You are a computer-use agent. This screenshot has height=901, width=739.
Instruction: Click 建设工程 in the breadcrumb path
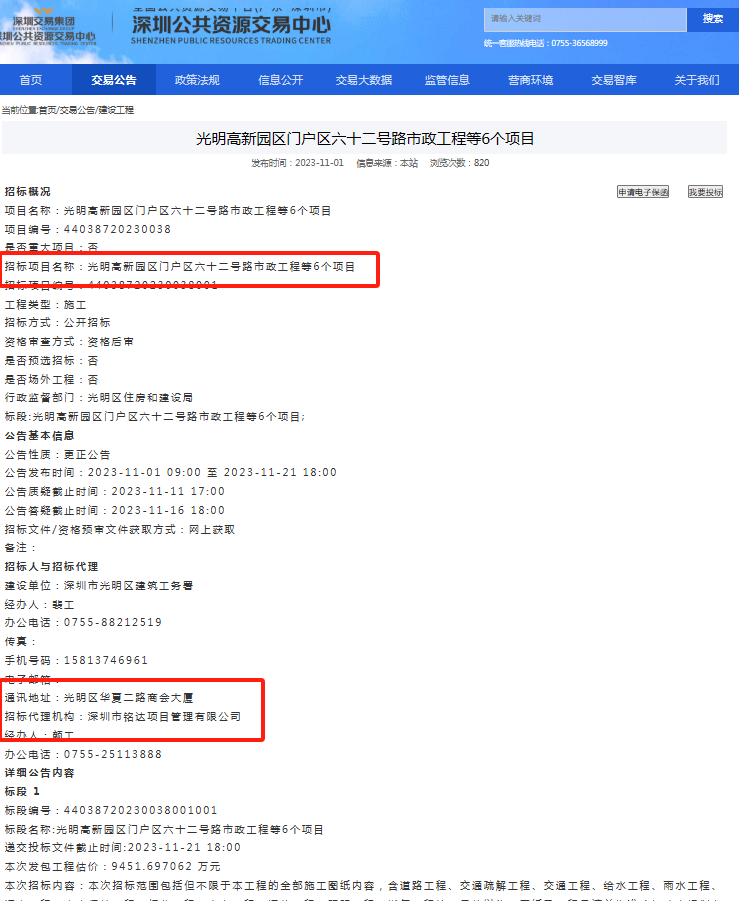point(115,110)
